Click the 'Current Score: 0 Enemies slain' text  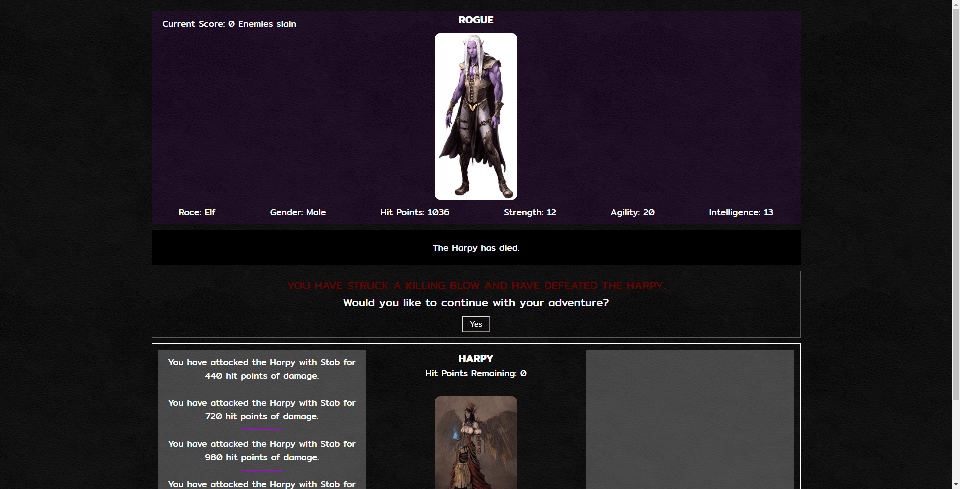pyautogui.click(x=229, y=24)
